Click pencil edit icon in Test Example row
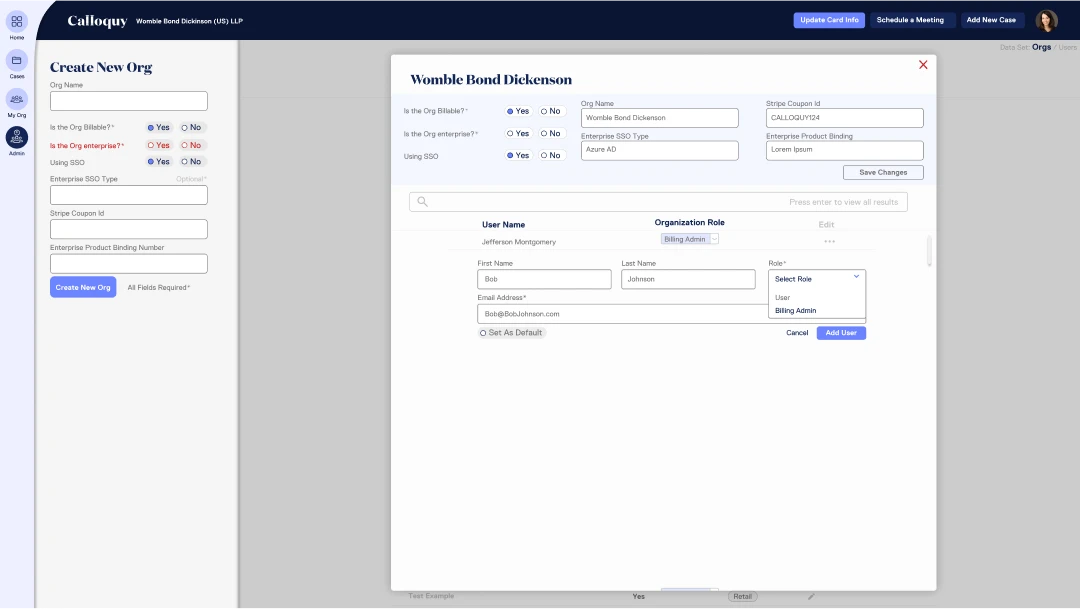 pyautogui.click(x=811, y=597)
